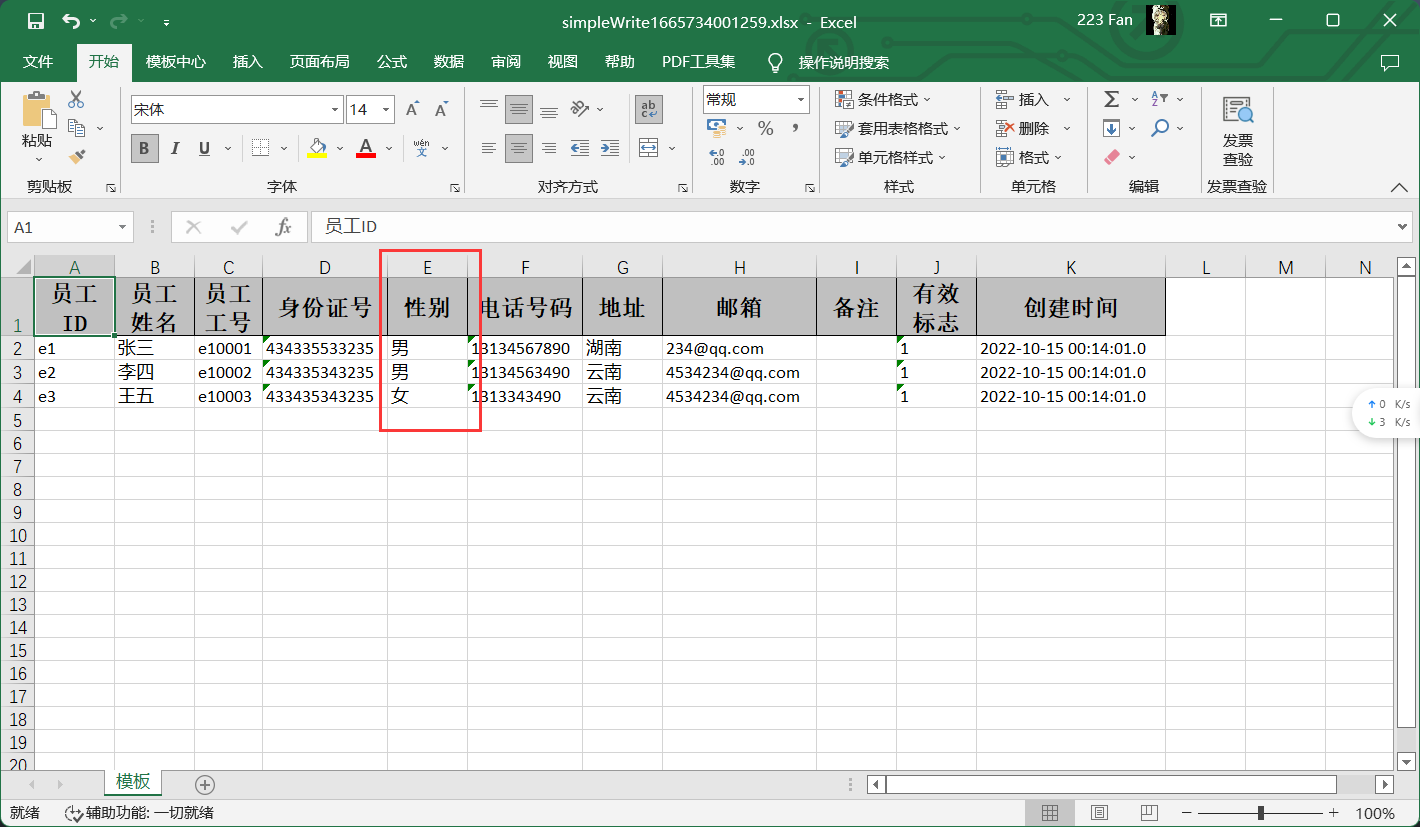Click the 删除 (Delete cells) button
The height and width of the screenshot is (827, 1420).
click(1033, 128)
